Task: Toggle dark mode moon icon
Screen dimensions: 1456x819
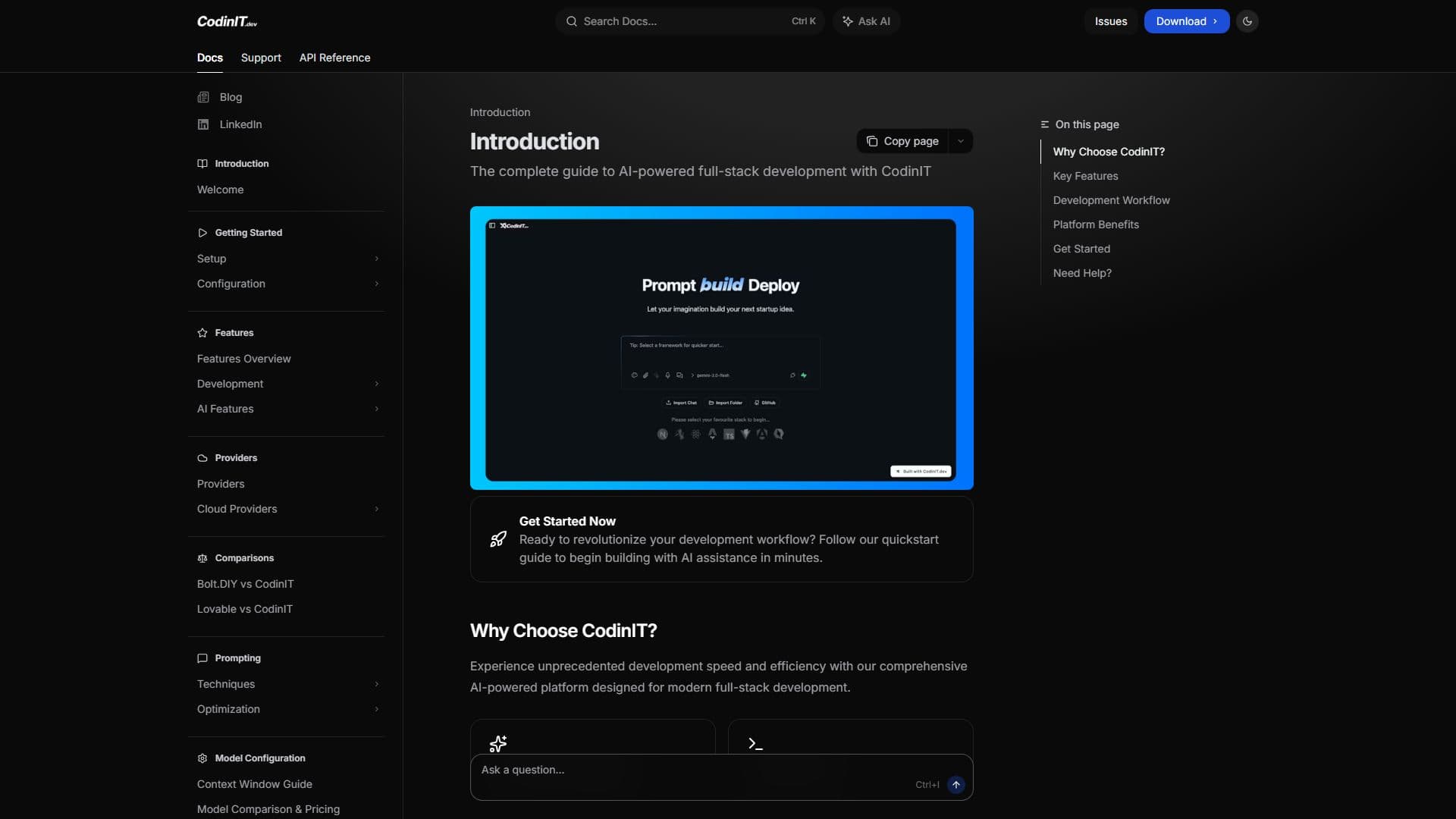Action: coord(1247,21)
